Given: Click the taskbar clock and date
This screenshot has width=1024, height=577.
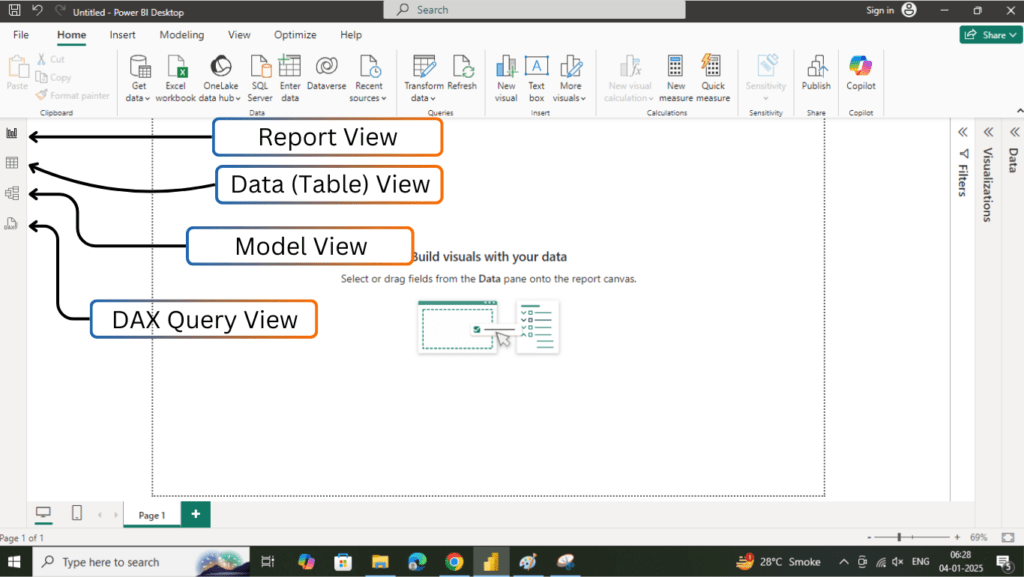Looking at the screenshot, I should point(961,561).
